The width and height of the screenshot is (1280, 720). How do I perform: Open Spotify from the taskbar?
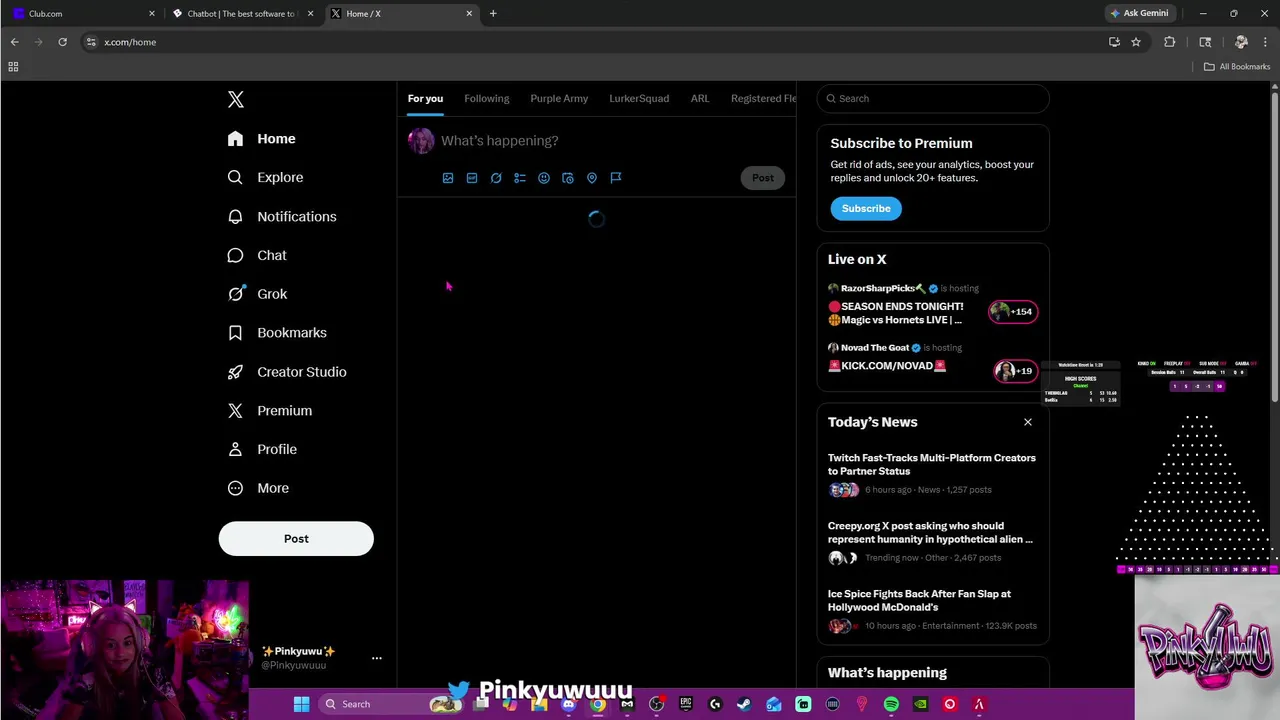(891, 704)
